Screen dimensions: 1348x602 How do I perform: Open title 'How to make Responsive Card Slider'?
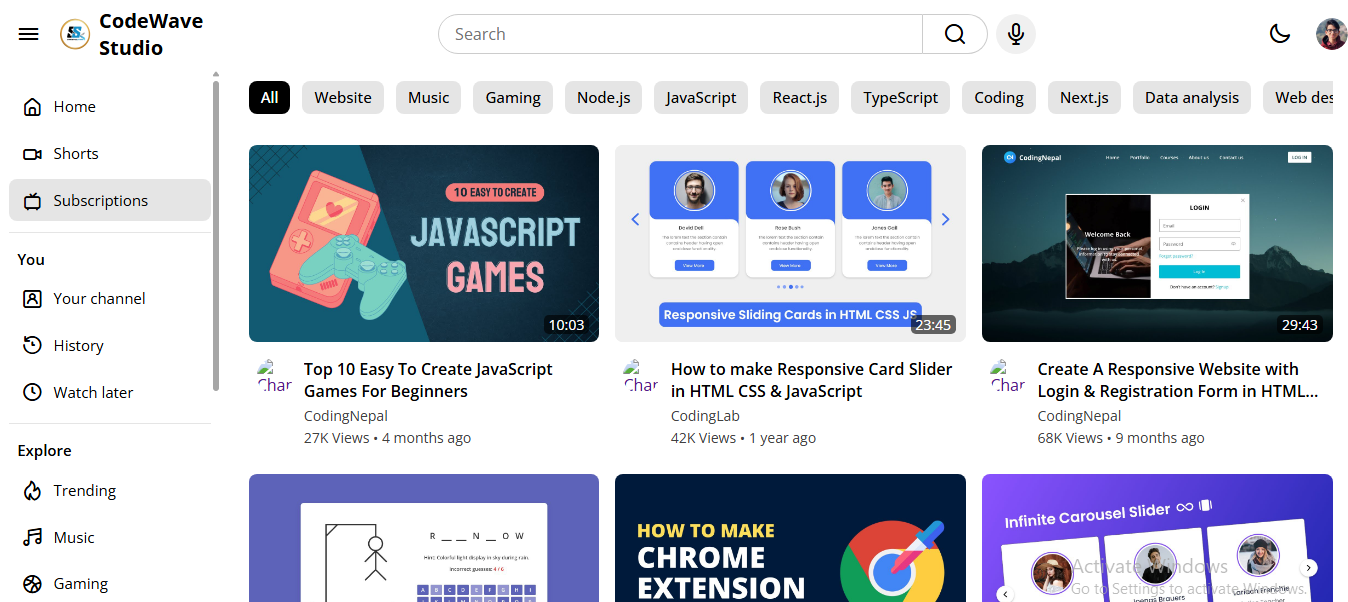(812, 380)
